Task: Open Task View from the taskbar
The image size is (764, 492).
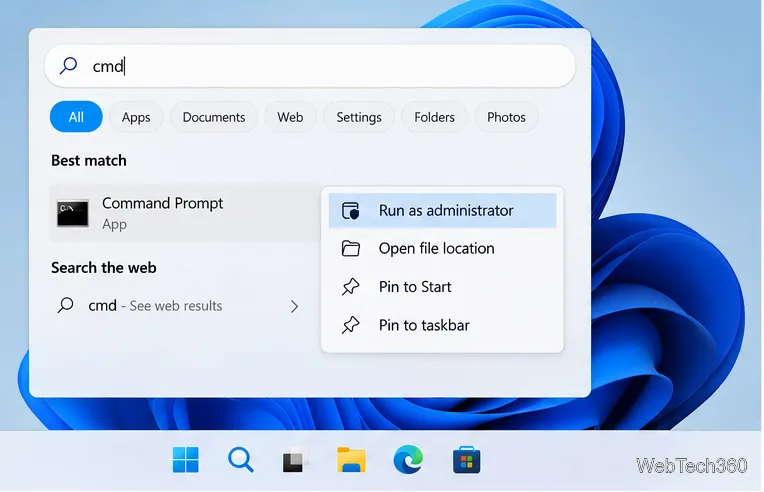Action: (x=295, y=460)
